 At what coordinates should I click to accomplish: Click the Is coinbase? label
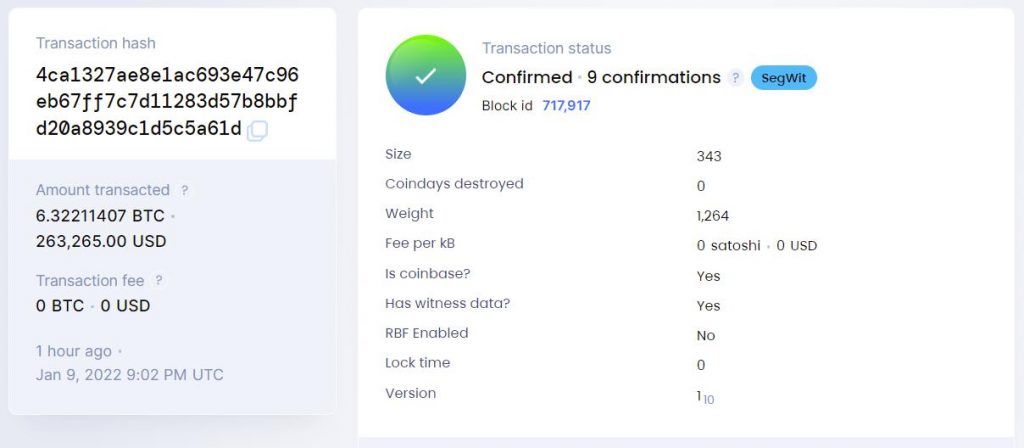pos(427,274)
